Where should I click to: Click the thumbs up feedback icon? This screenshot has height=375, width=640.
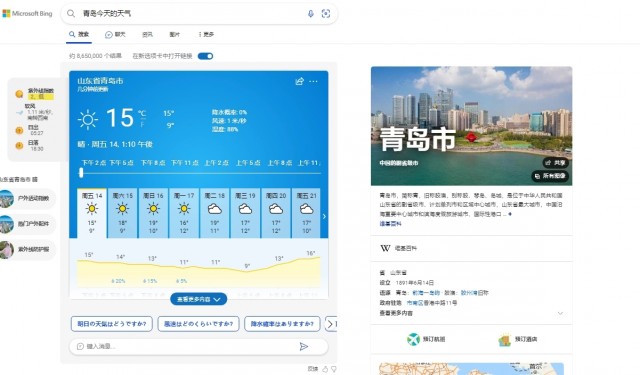click(x=325, y=369)
